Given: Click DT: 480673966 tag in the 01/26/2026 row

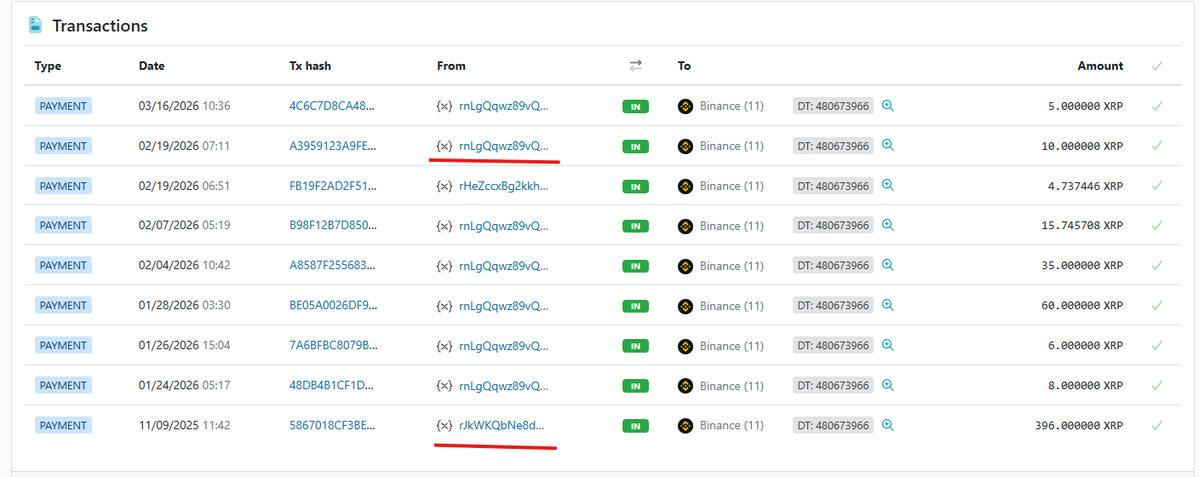Looking at the screenshot, I should (833, 346).
